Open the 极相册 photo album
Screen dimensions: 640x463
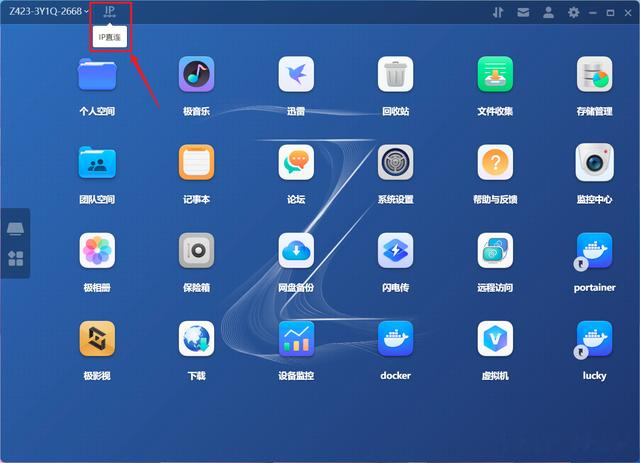tap(97, 250)
